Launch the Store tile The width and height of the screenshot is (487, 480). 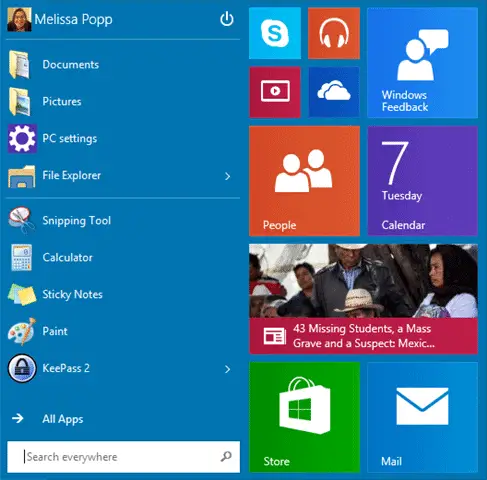304,417
